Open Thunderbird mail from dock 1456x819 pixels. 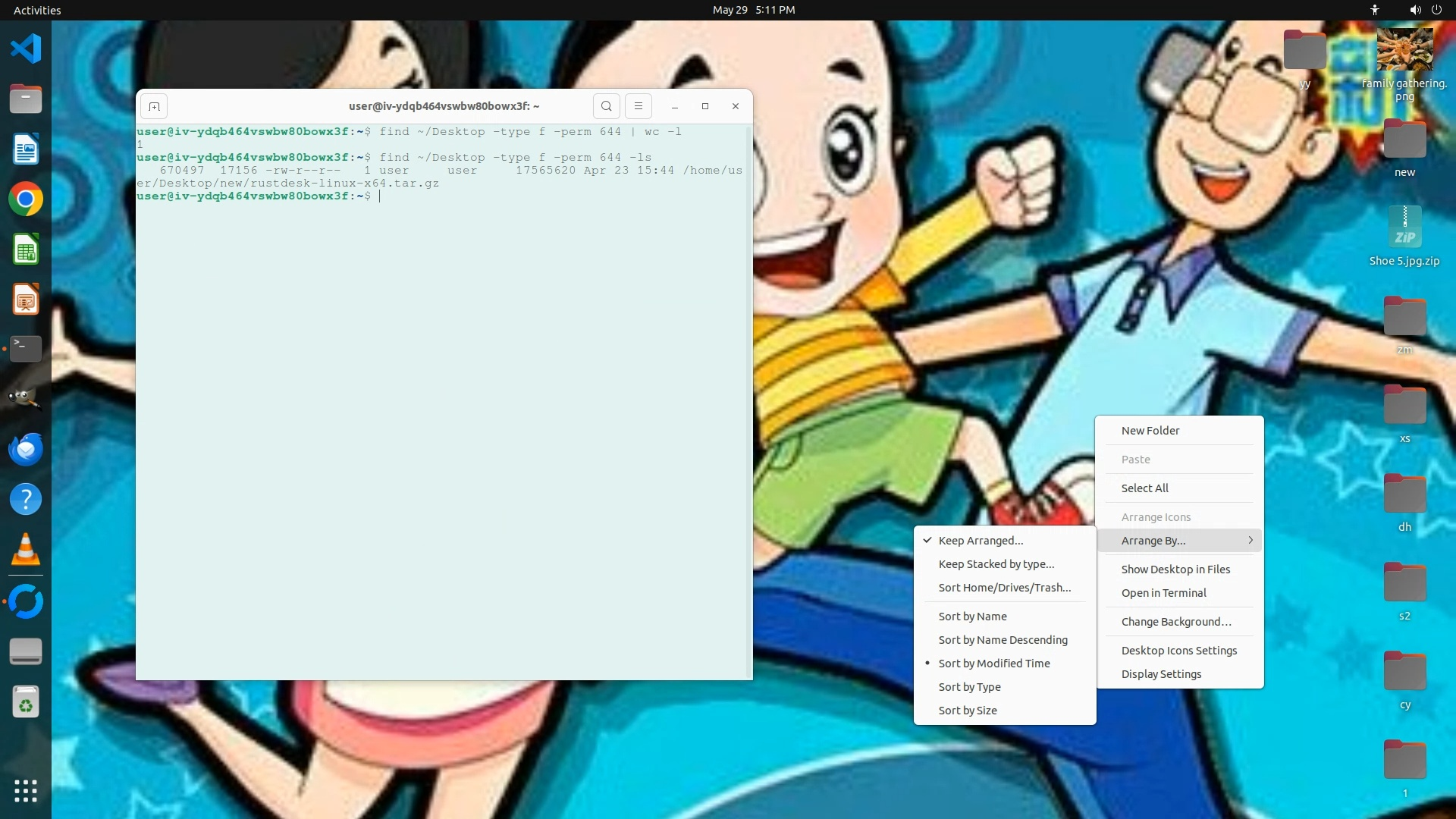pyautogui.click(x=26, y=449)
